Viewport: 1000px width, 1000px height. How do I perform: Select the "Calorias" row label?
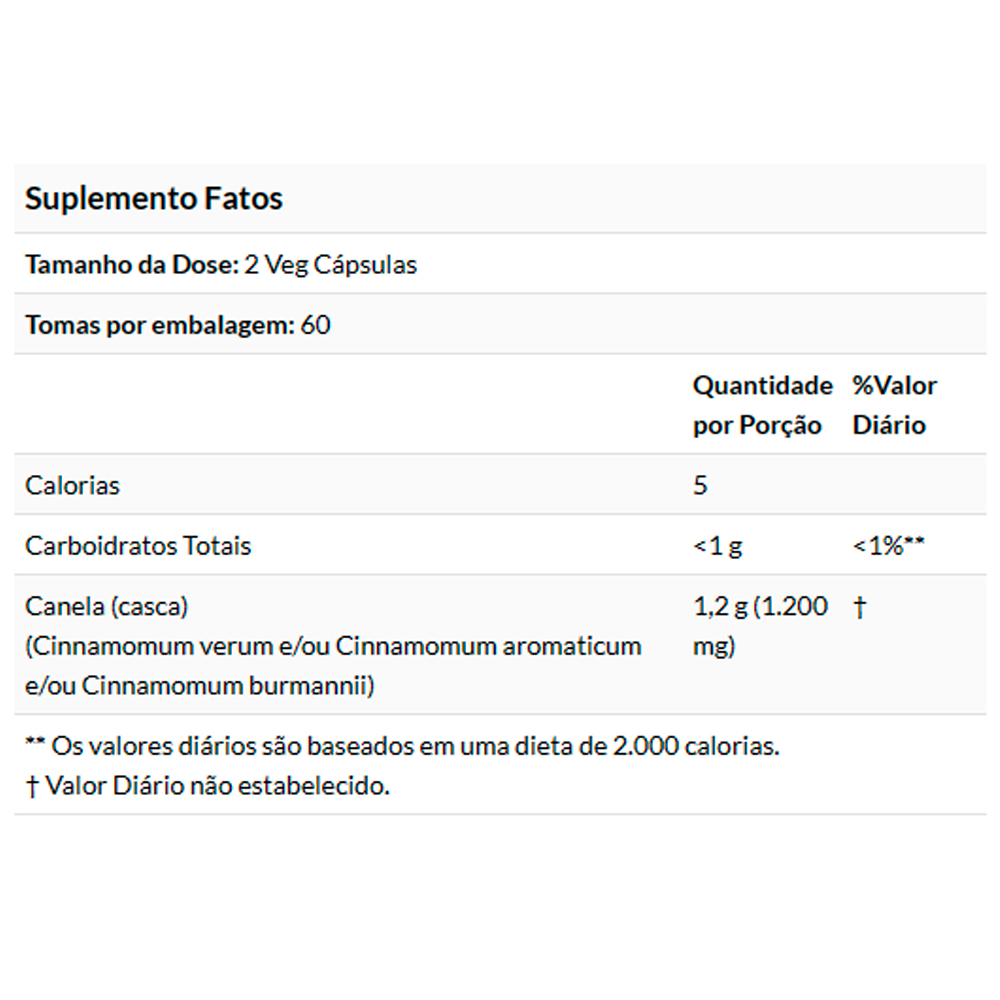tap(72, 485)
